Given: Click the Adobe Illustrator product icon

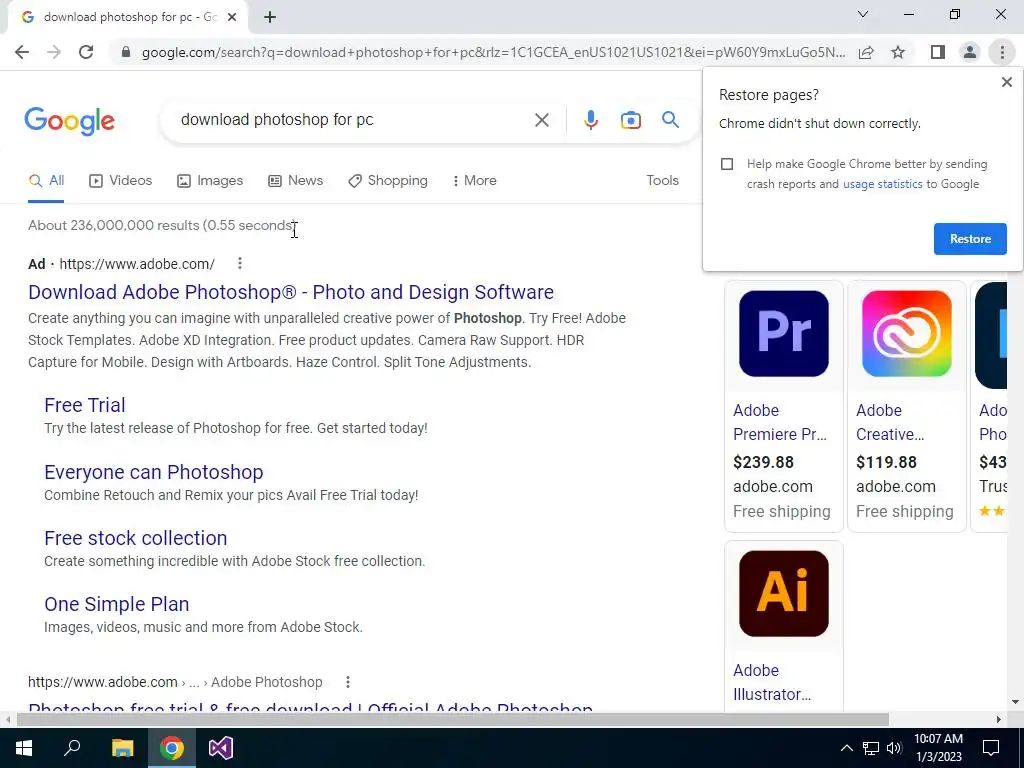Looking at the screenshot, I should tap(784, 594).
